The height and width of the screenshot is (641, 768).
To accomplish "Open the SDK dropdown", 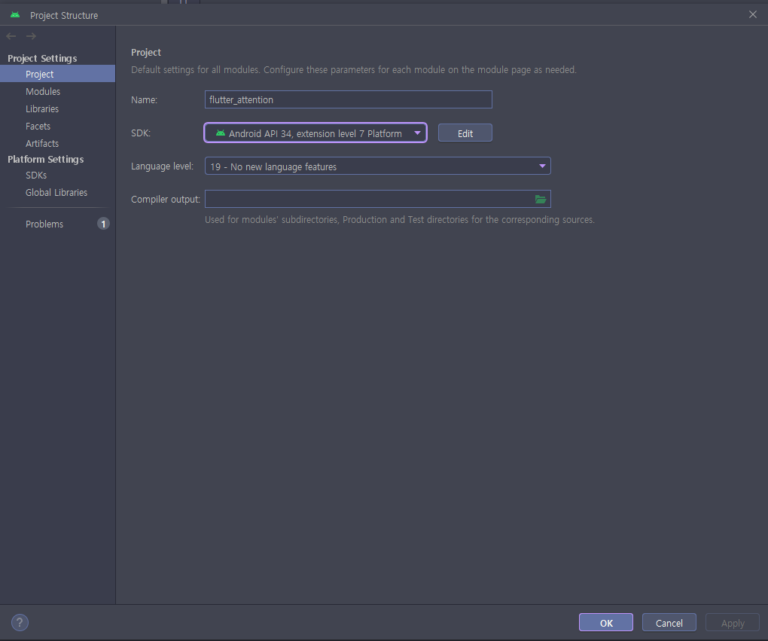I will tap(316, 133).
